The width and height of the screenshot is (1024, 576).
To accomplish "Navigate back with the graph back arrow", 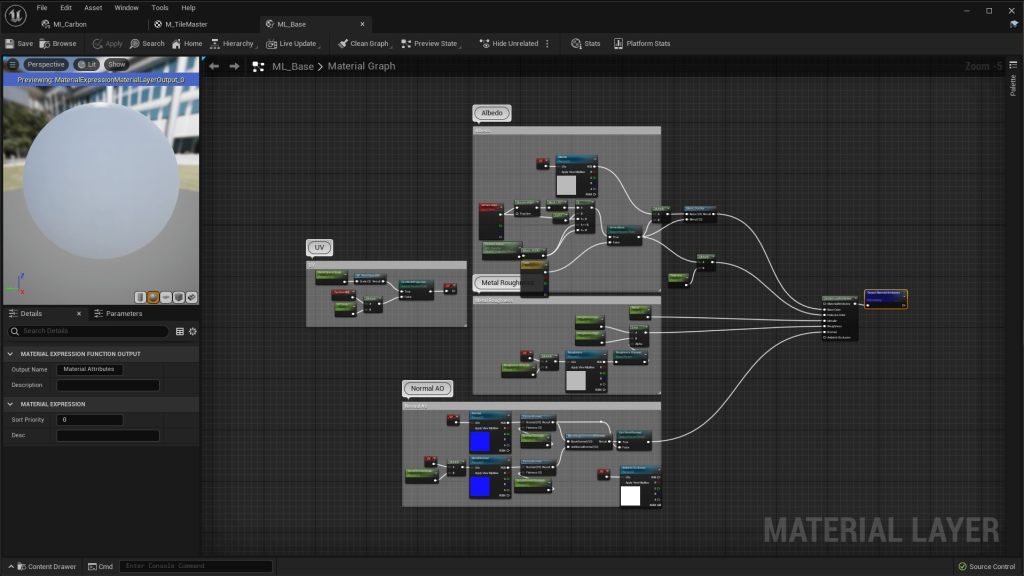I will coord(214,66).
